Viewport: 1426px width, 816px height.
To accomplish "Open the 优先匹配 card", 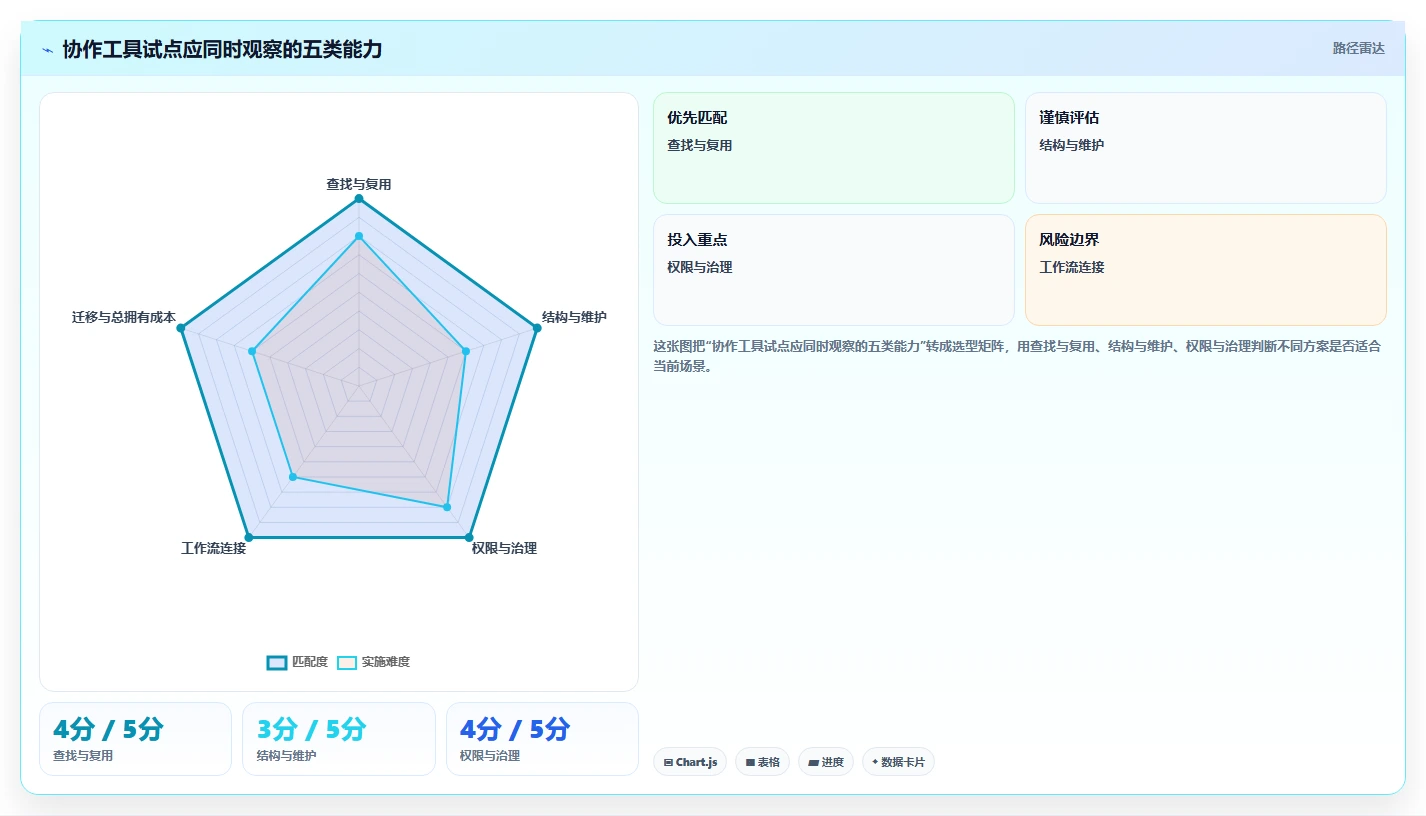I will tap(834, 148).
